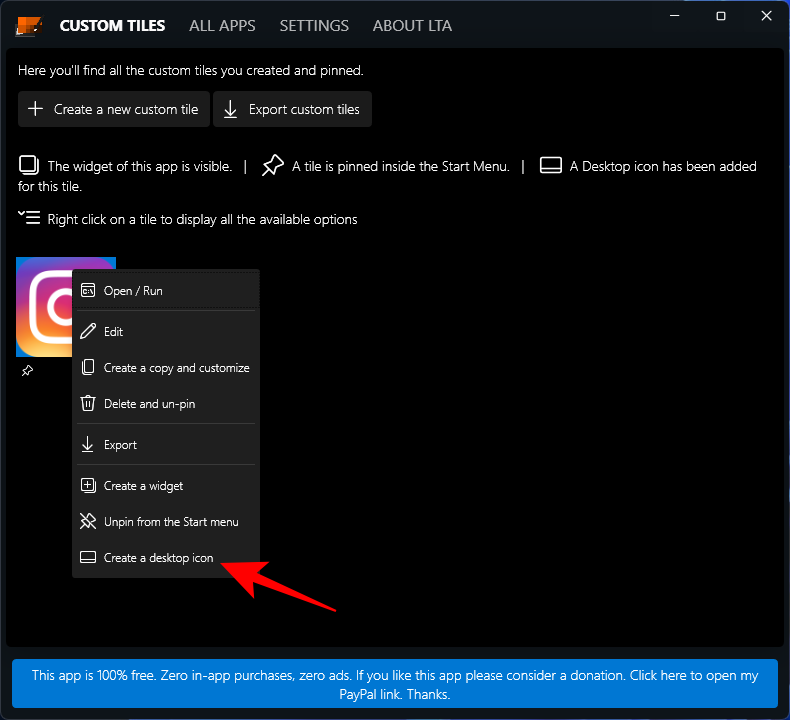Choose Create a desktop icon menu entry
The height and width of the screenshot is (720, 790).
click(x=158, y=558)
